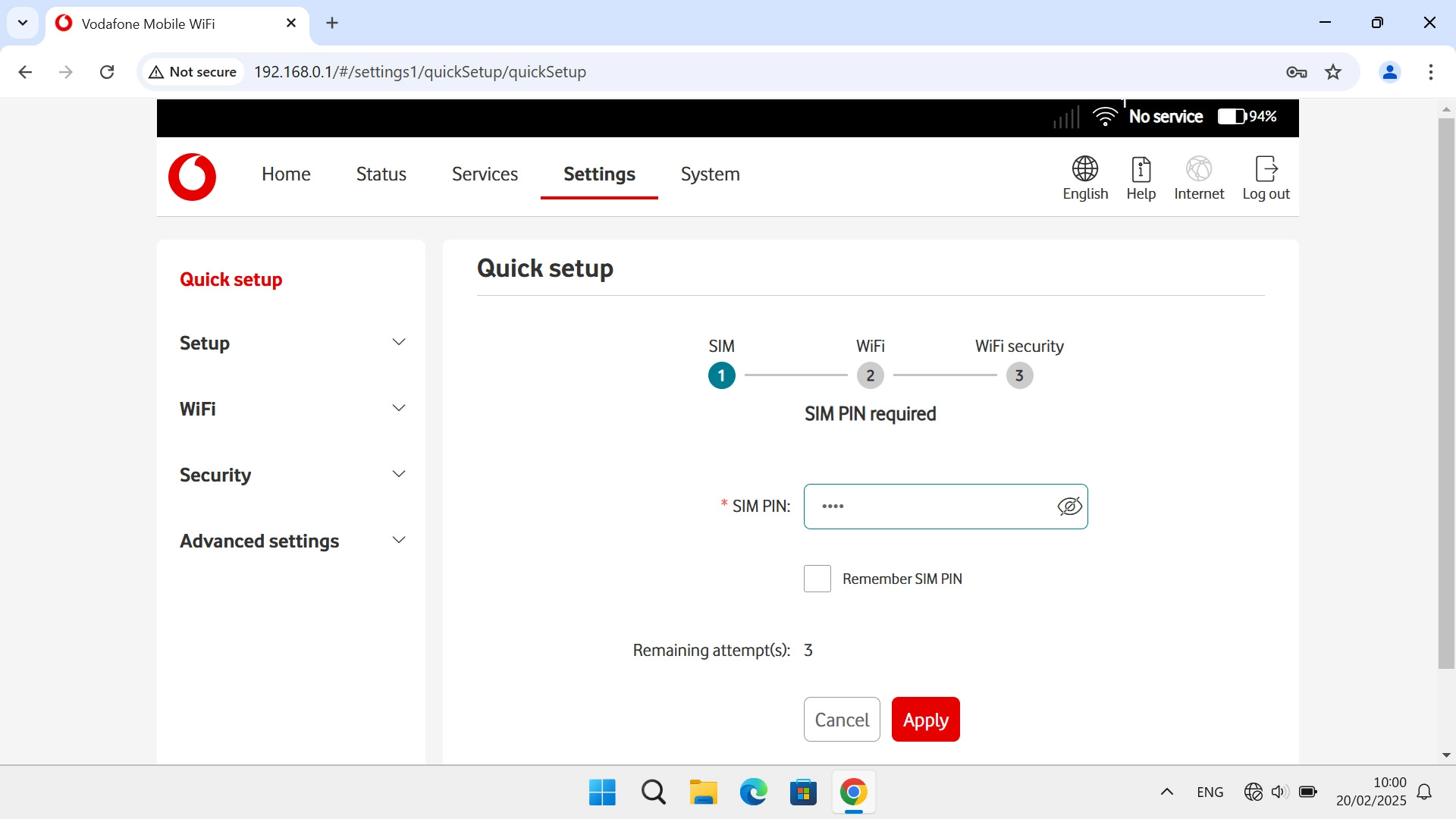Reload the router page
The image size is (1456, 819).
(107, 72)
